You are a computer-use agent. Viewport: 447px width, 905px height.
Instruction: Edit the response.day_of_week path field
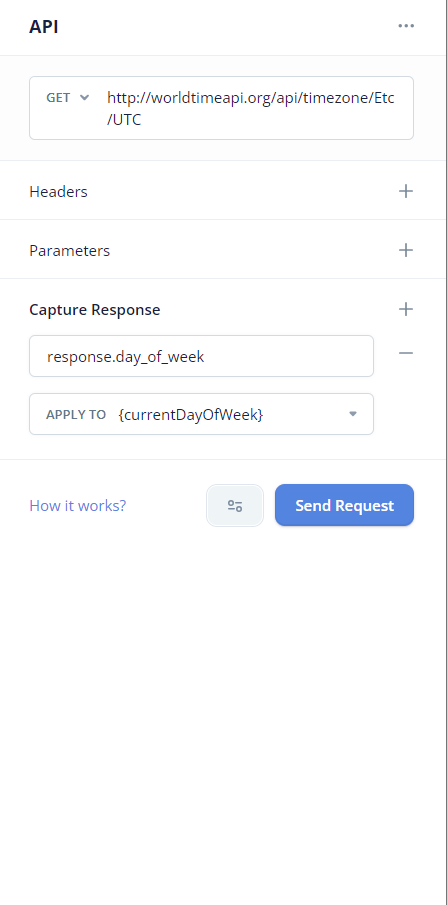tap(202, 356)
